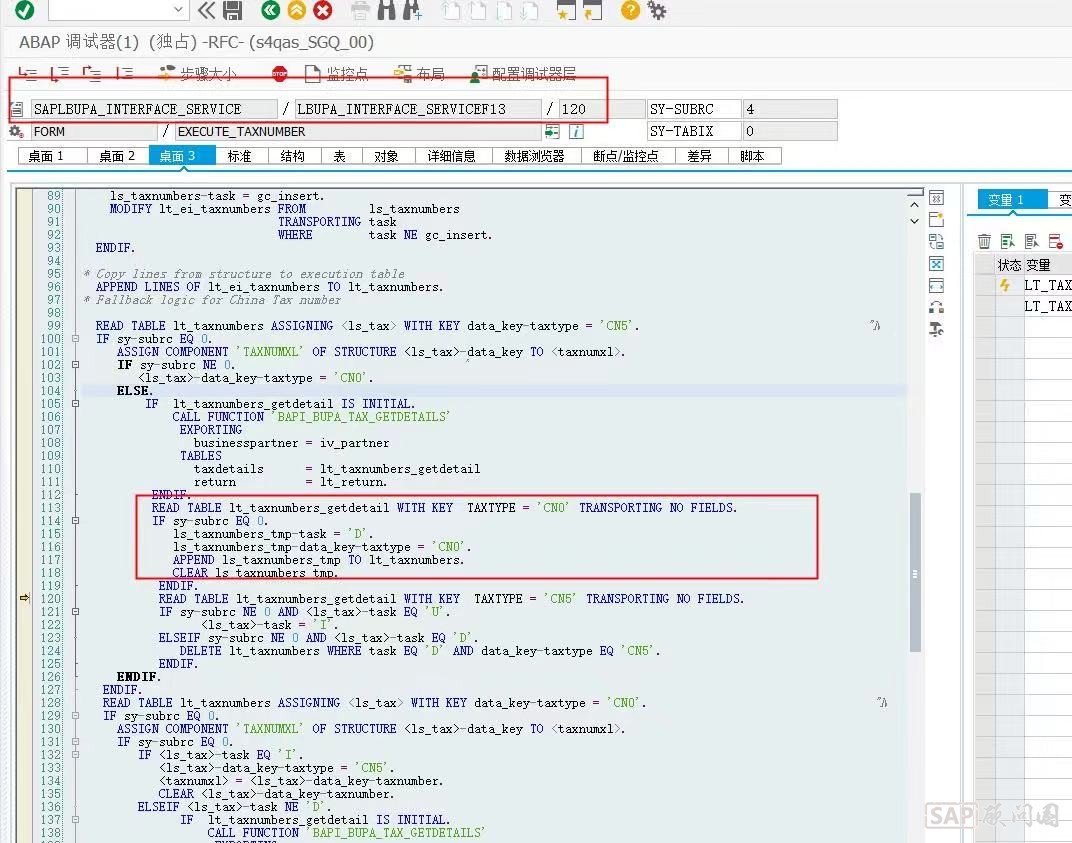Image resolution: width=1072 pixels, height=843 pixels.
Task: Click the double-chevron collapse command field icon
Action: click(x=206, y=10)
